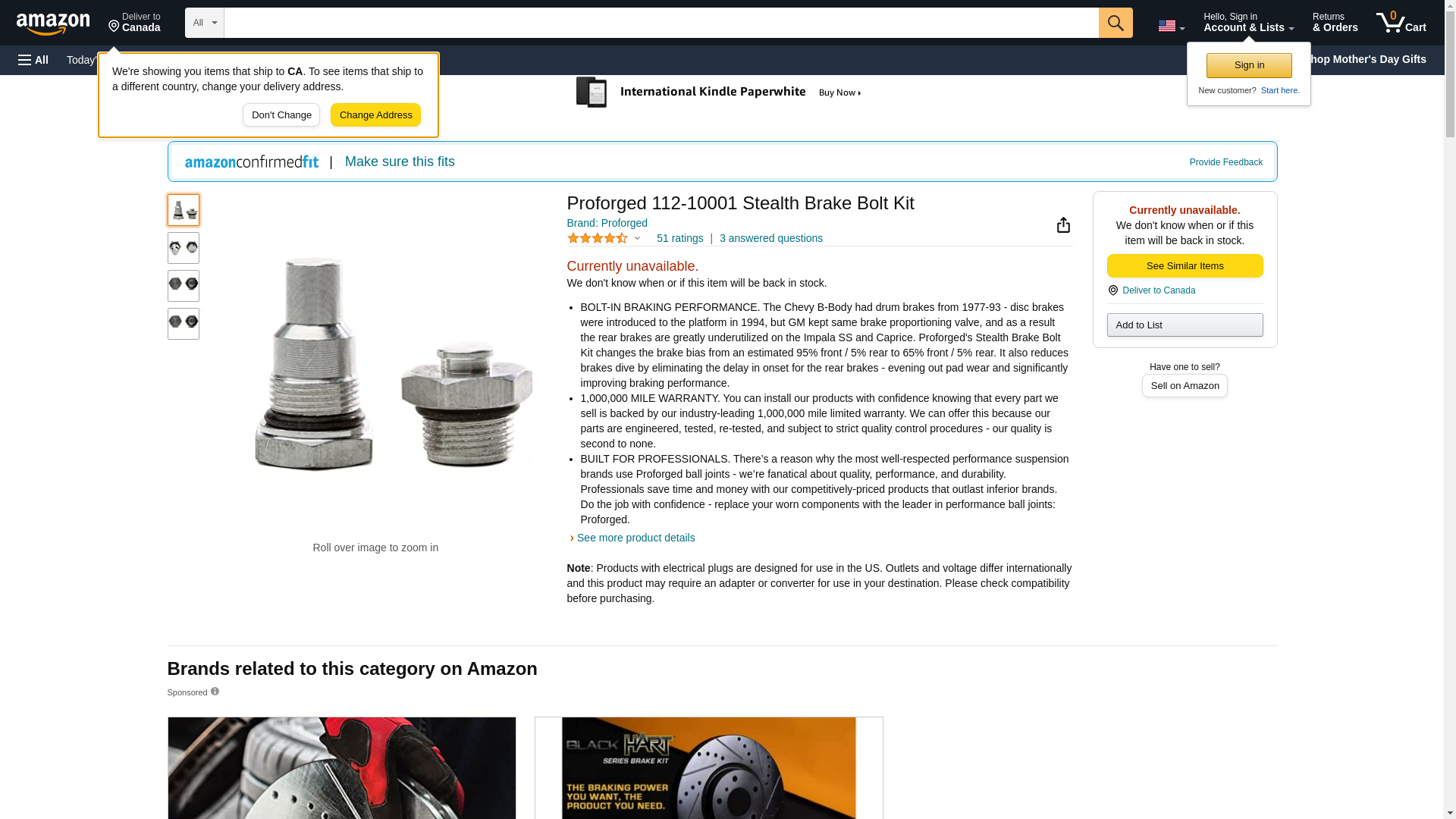Image resolution: width=1456 pixels, height=819 pixels.
Task: Open the shopping cart
Action: click(x=1401, y=23)
